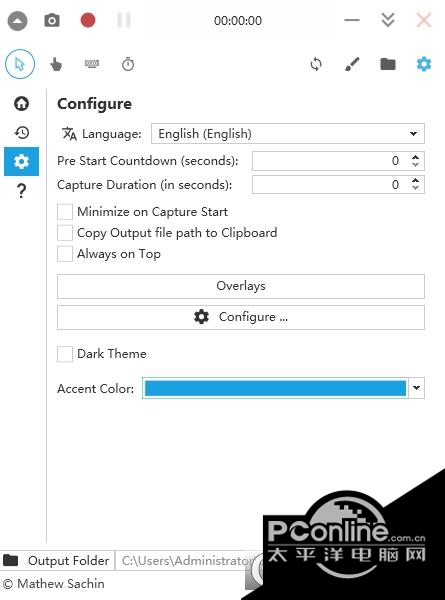Viewport: 445px width, 600px height.
Task: Switch to the Home sidebar tab
Action: (21, 103)
